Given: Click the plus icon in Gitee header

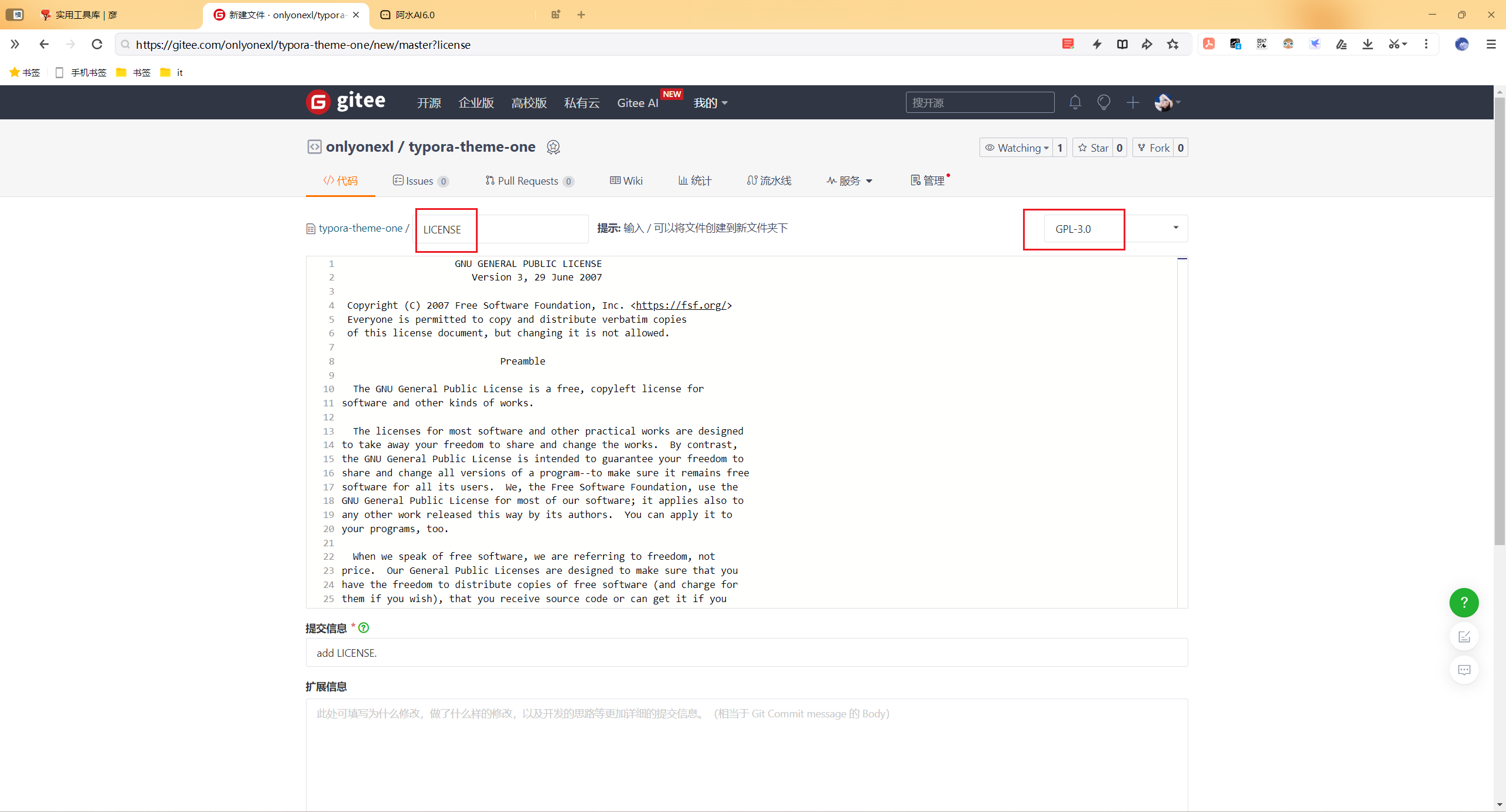Looking at the screenshot, I should pos(1132,102).
